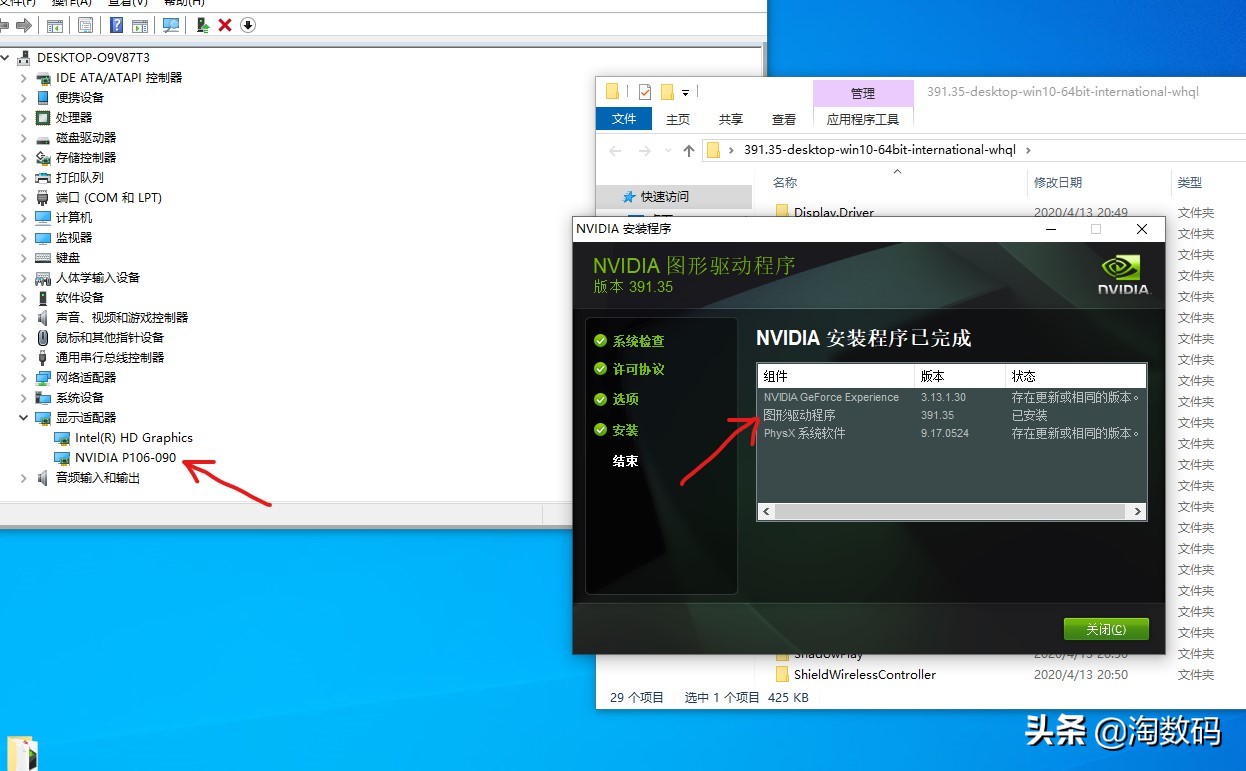Click the Show/Hide console tree icon

coord(57,25)
